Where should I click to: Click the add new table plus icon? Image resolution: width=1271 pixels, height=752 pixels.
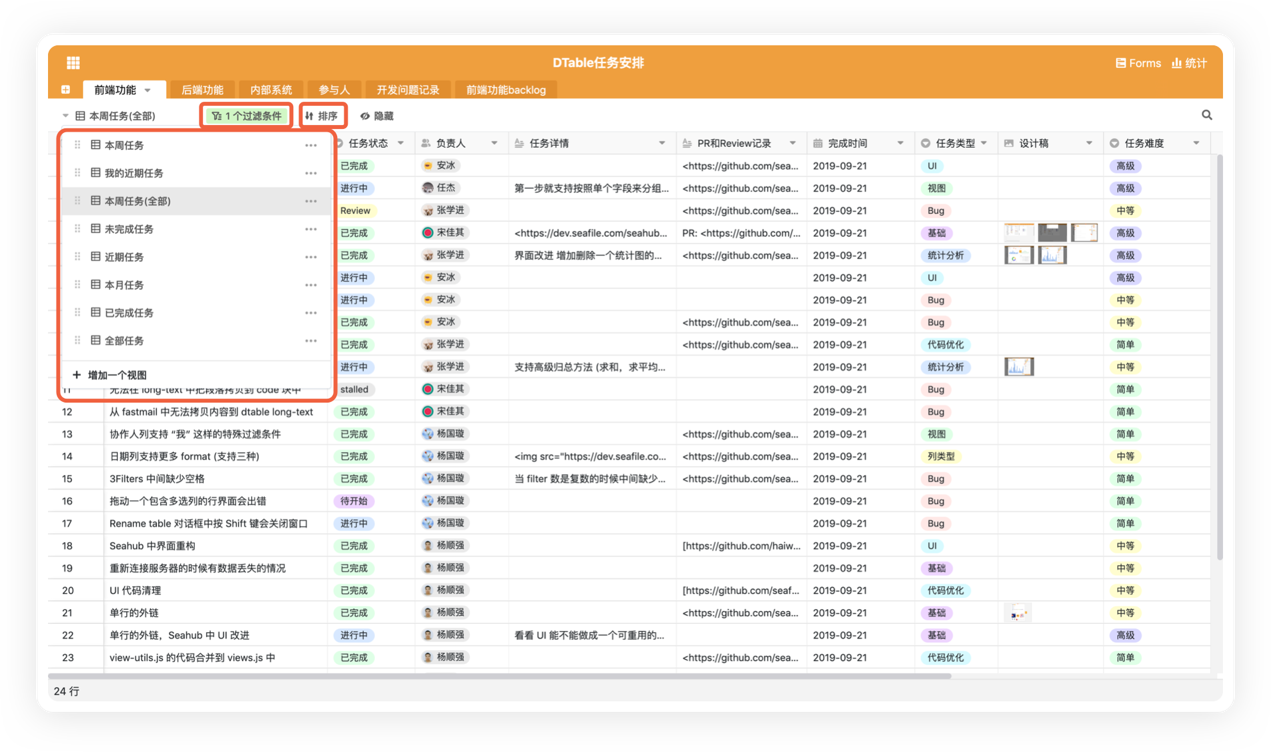(x=65, y=90)
